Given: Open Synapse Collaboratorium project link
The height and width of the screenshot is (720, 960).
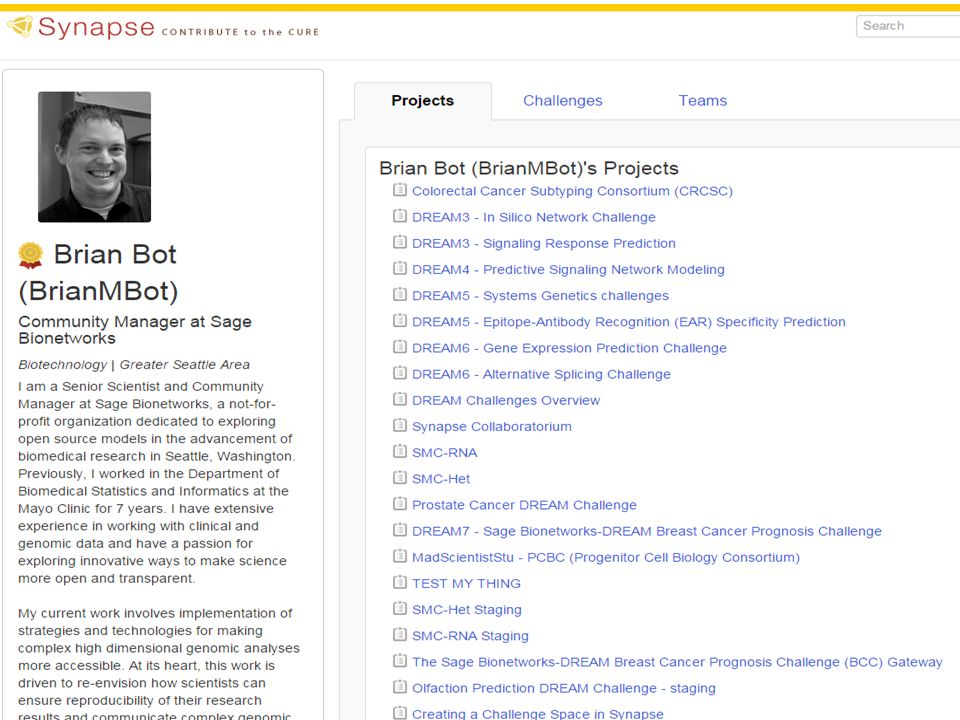Looking at the screenshot, I should (492, 427).
